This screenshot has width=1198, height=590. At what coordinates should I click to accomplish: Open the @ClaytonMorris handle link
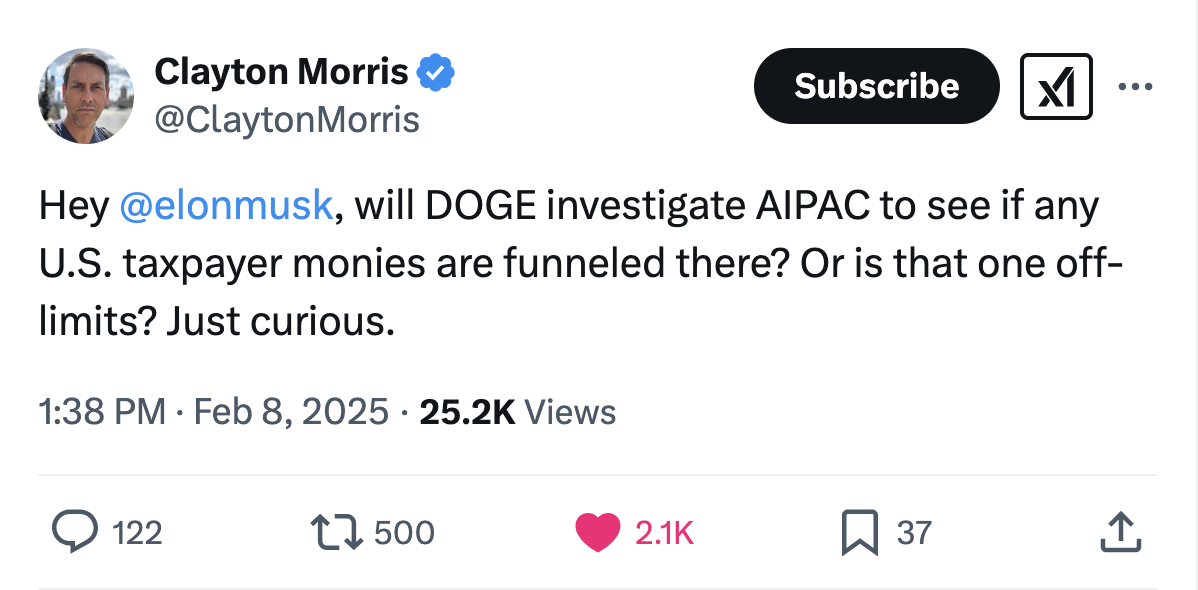(x=287, y=120)
